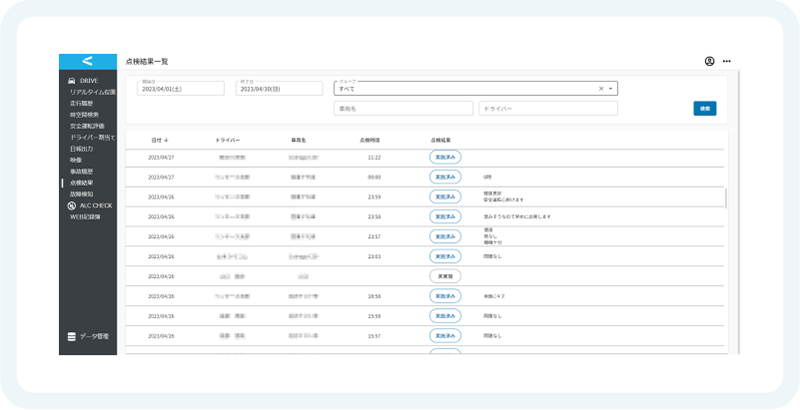Click the two-line note in 23:59 row
The height and width of the screenshot is (410, 800).
point(504,197)
